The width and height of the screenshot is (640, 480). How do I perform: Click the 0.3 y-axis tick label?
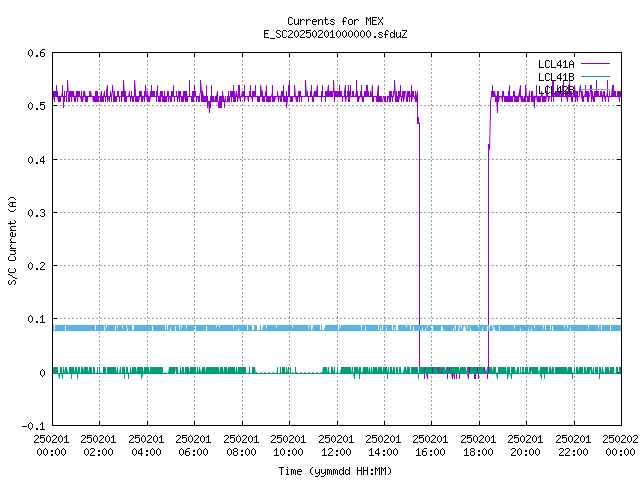click(x=37, y=213)
